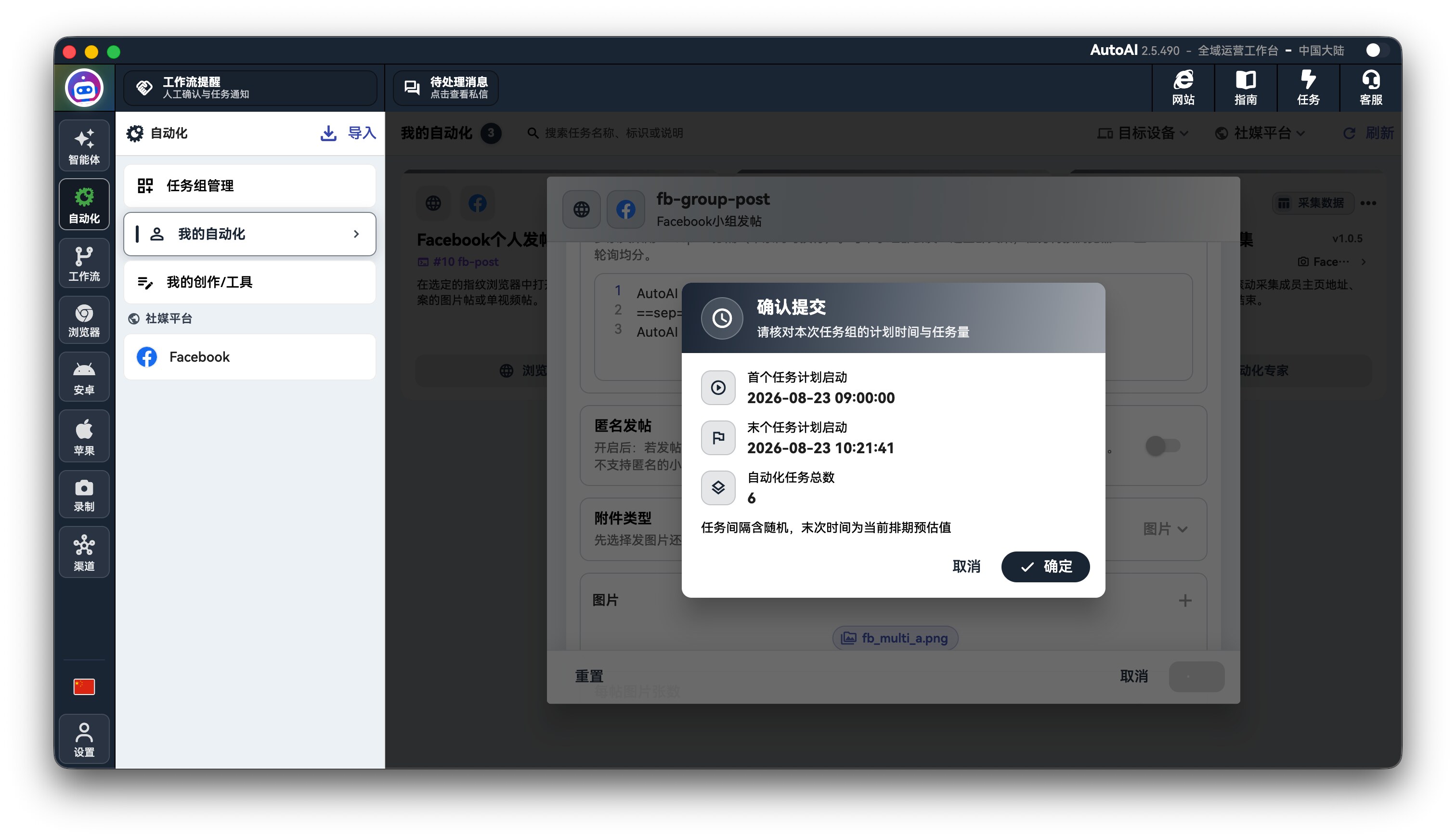Click the China flag language icon

pos(84,686)
